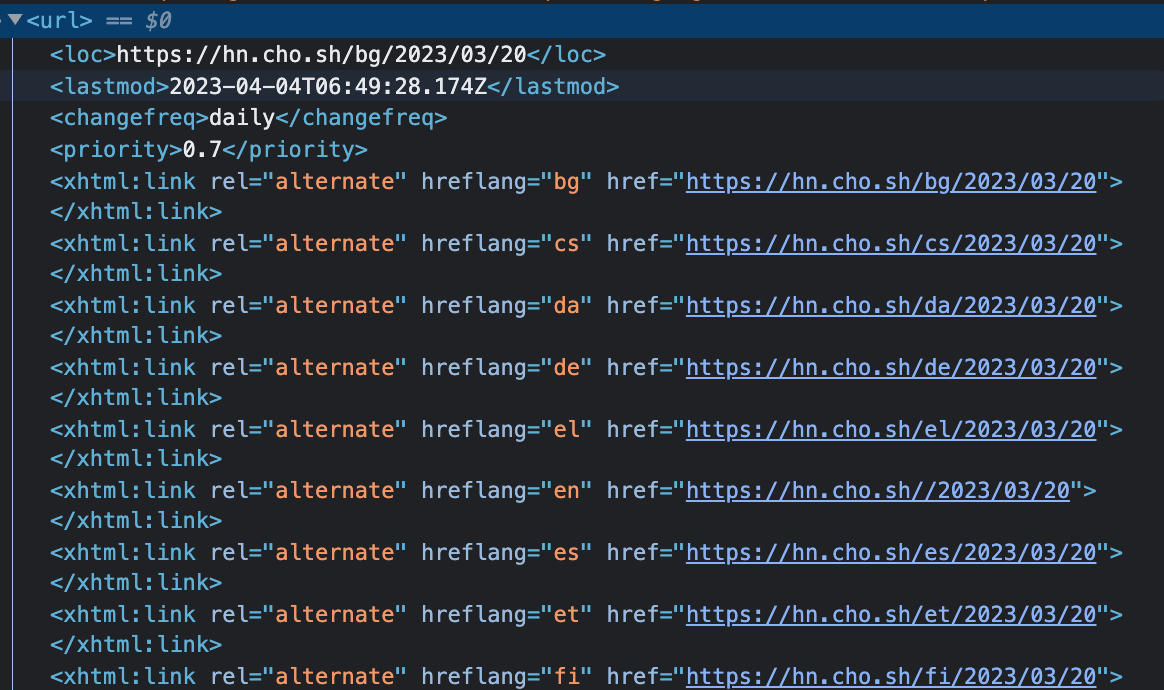The image size is (1164, 690).
Task: Open the fi/2023/03/20 href link
Action: (x=891, y=676)
